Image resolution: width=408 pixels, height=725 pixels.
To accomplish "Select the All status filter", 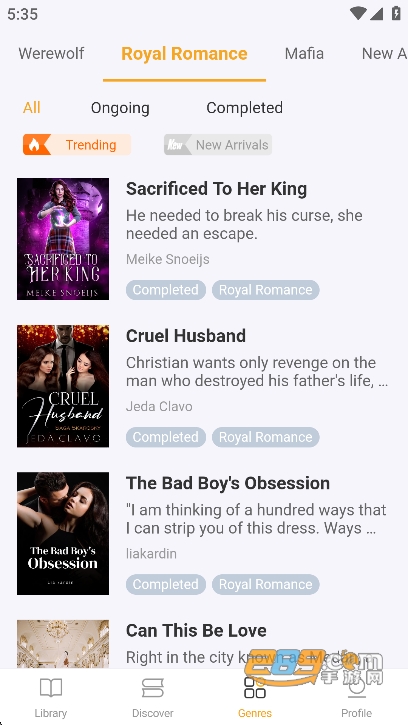I will [x=31, y=108].
